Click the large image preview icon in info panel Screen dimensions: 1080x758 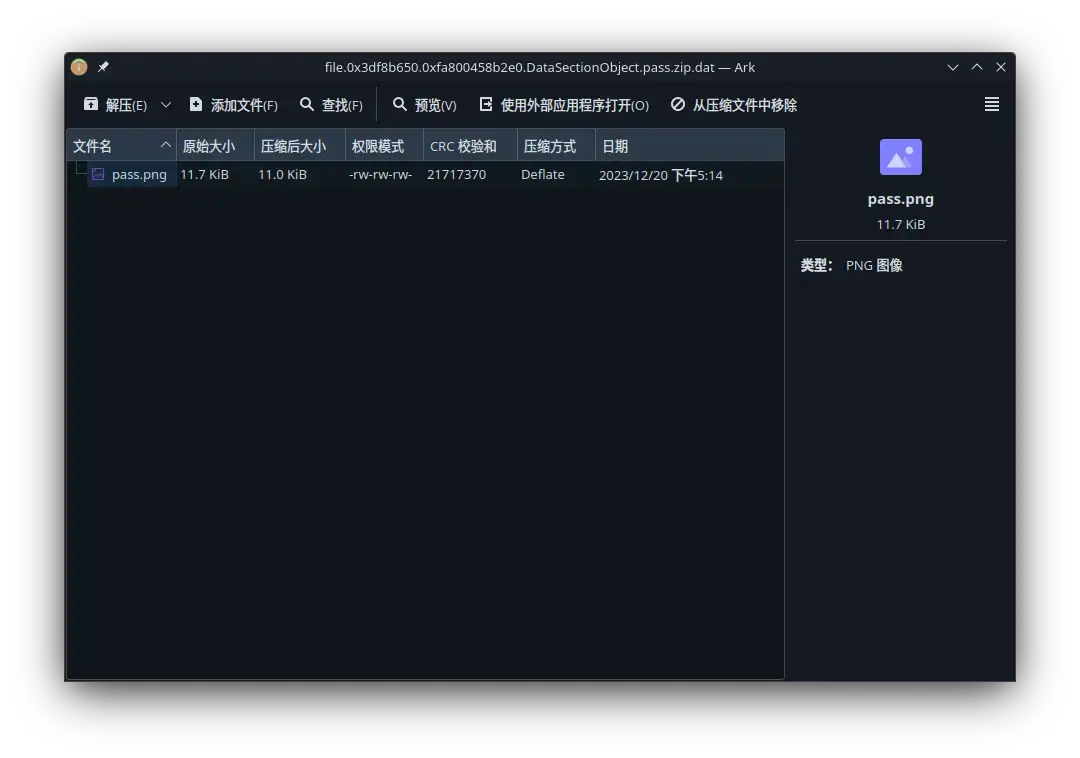tap(900, 157)
